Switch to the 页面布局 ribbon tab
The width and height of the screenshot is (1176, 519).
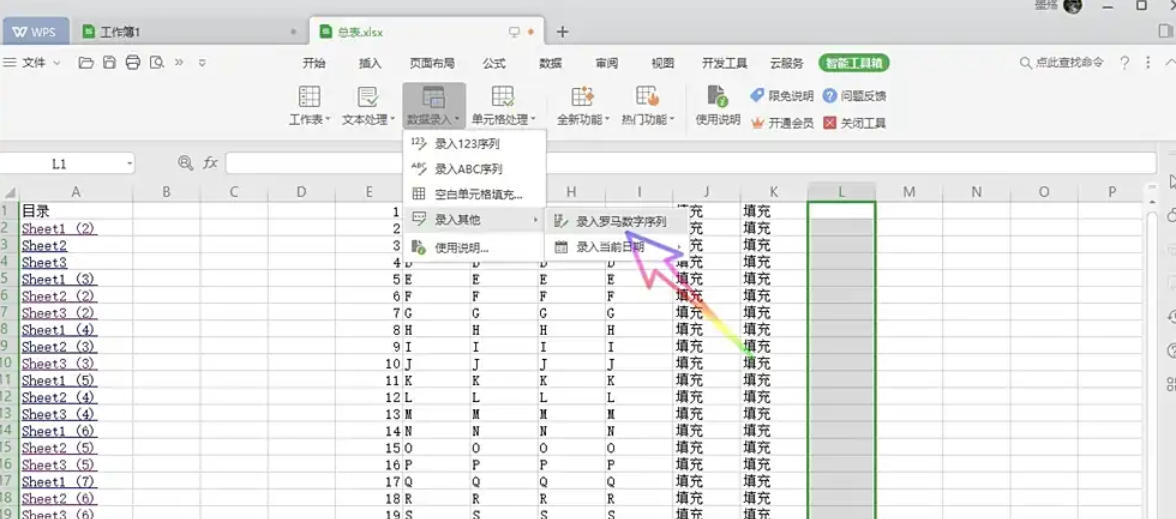[x=432, y=63]
